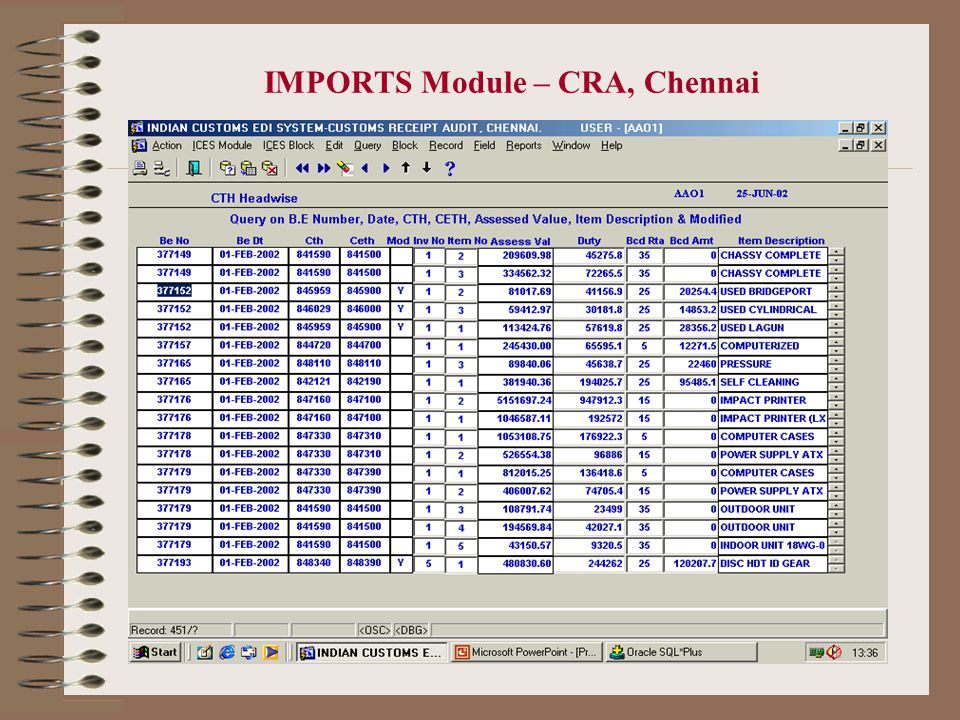Click the Mod field Y in the USED CYLINDRICAL row

click(400, 309)
